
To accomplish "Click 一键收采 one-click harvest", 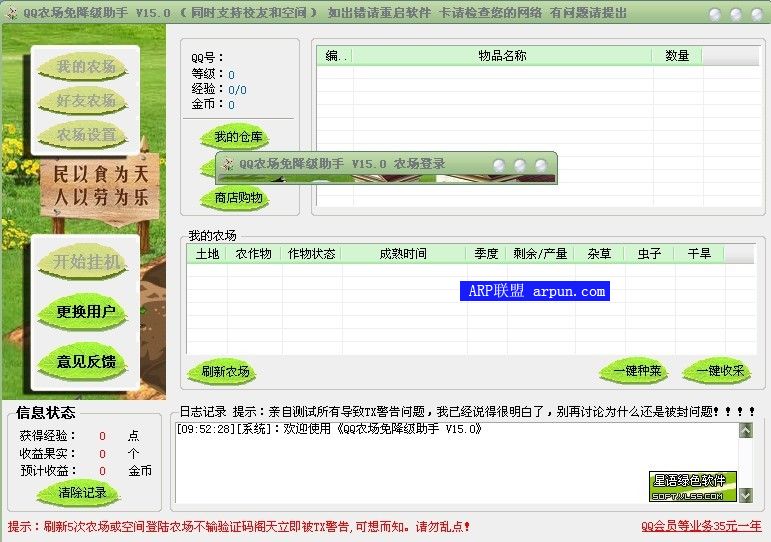I will [718, 370].
